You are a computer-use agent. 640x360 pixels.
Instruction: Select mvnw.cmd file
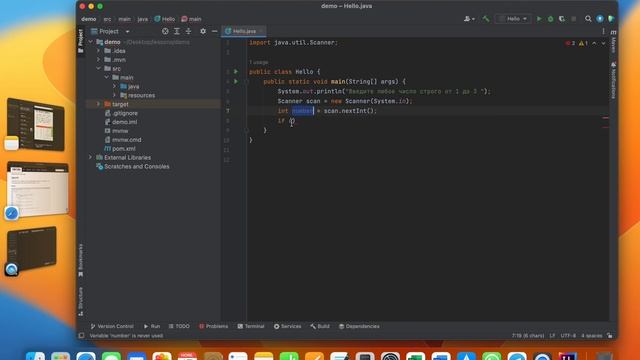(123, 140)
